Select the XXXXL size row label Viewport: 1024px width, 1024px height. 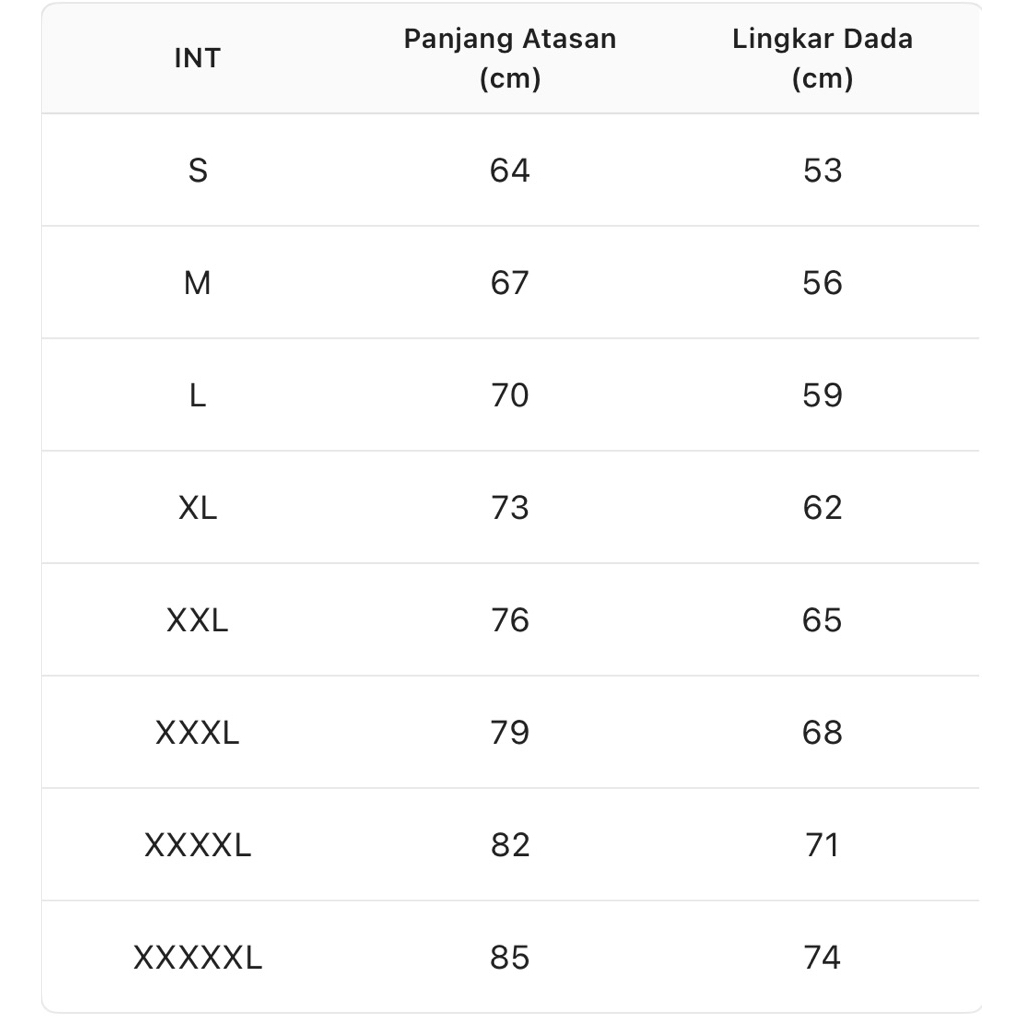pos(198,846)
